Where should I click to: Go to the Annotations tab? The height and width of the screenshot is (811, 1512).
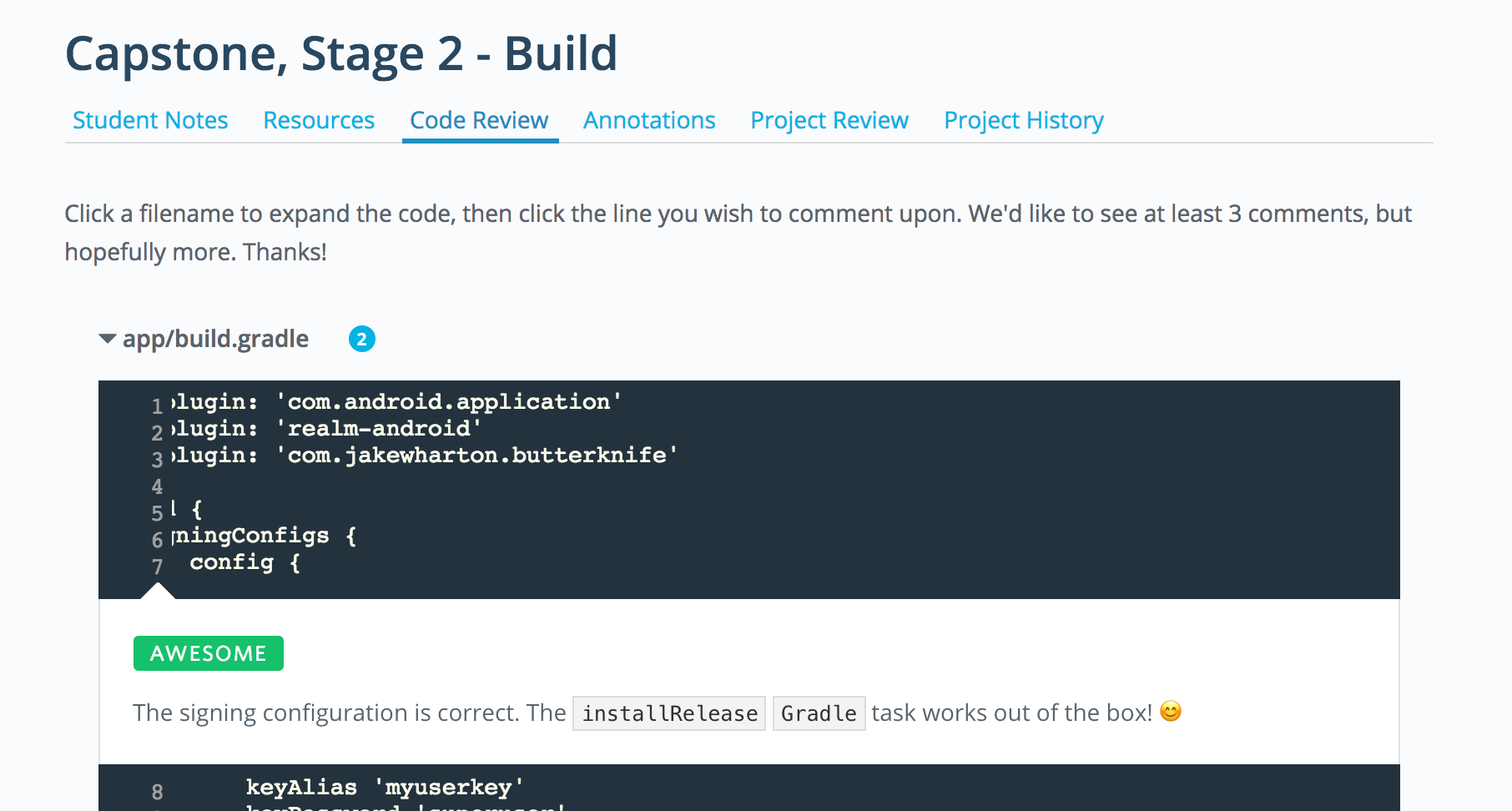click(649, 120)
